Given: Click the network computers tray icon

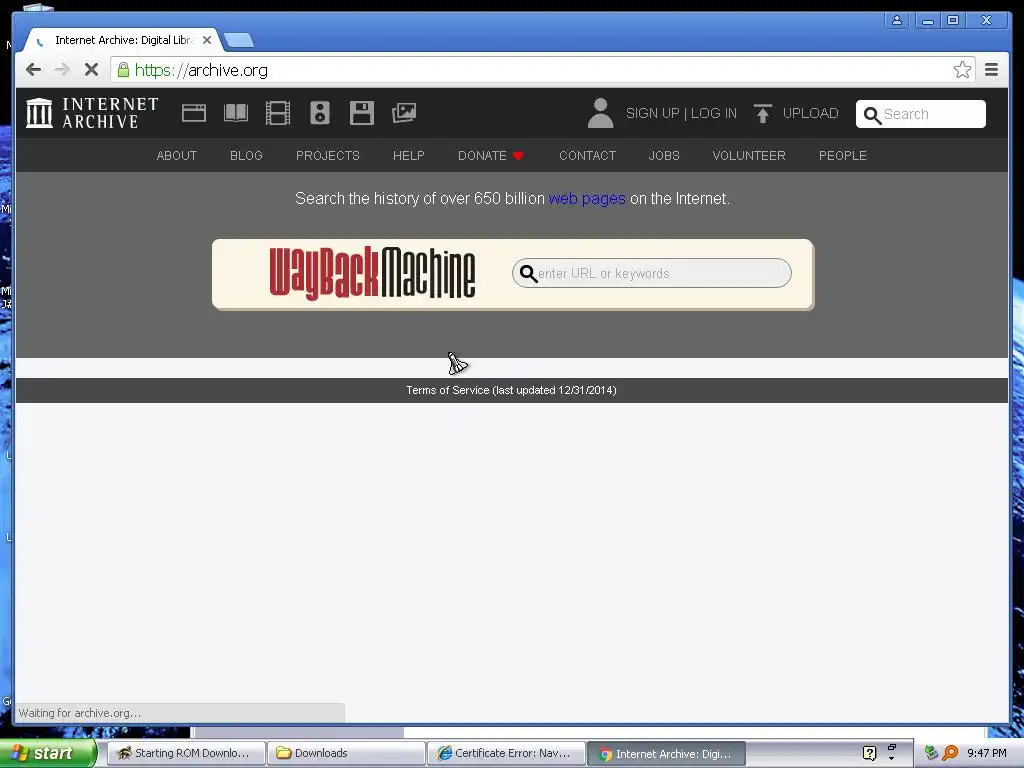Looking at the screenshot, I should pos(931,753).
